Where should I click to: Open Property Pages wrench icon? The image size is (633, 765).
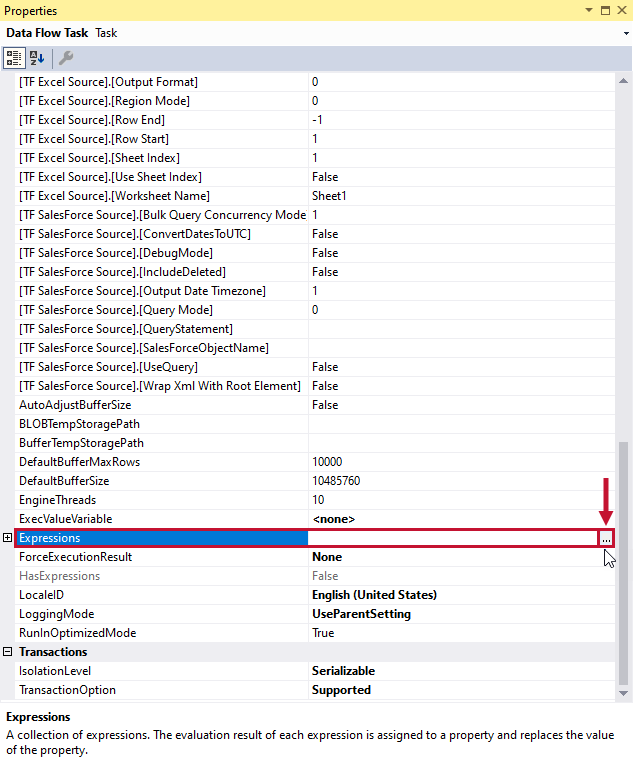pos(66,58)
